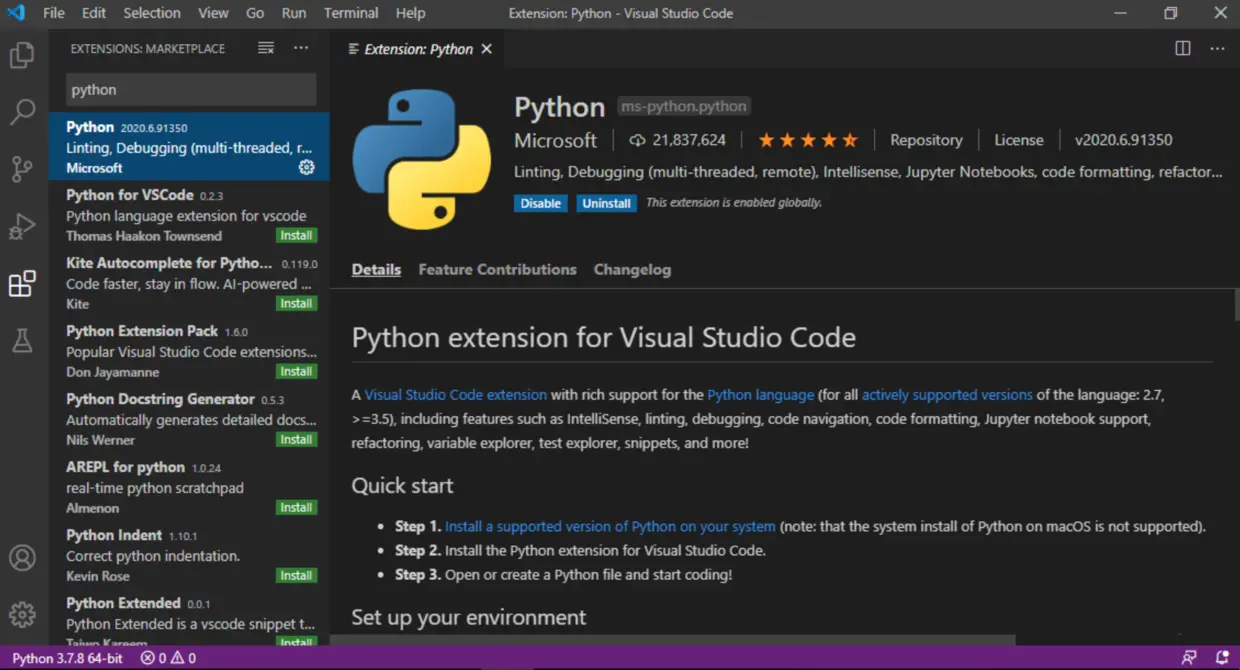Click the Accounts icon in activity bar
1240x670 pixels.
(22, 558)
